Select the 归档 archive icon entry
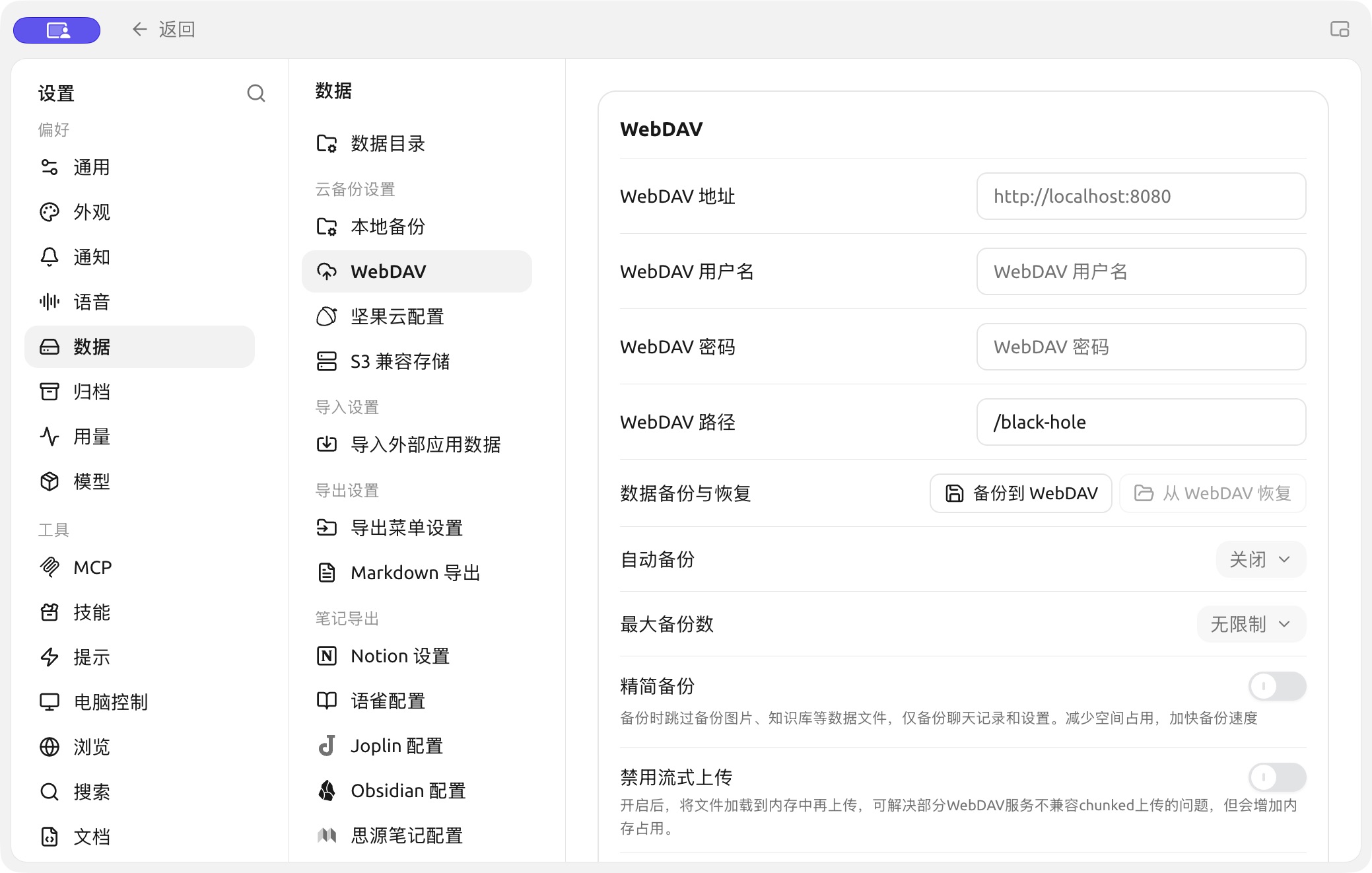This screenshot has width=1372, height=873. [139, 392]
